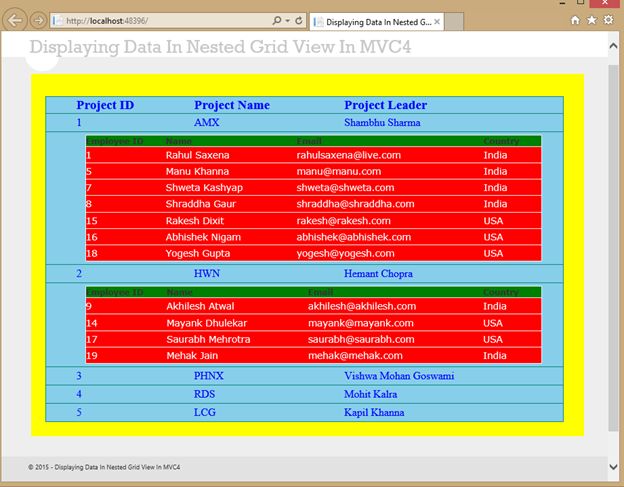Click project name 'PHNX'
624x487 pixels.
(x=209, y=376)
